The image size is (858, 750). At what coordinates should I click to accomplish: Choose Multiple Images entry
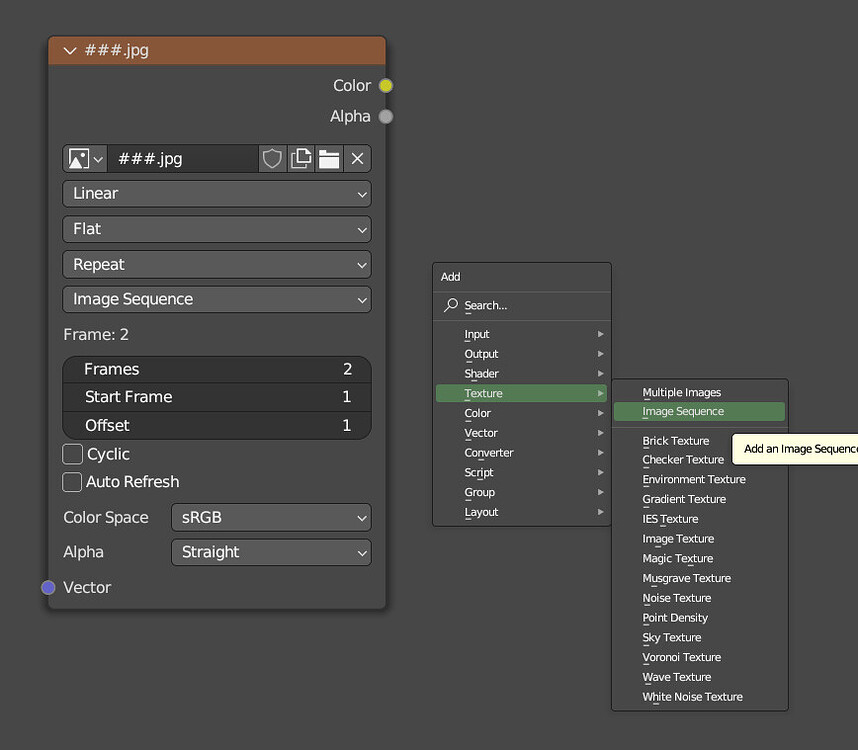(699, 392)
